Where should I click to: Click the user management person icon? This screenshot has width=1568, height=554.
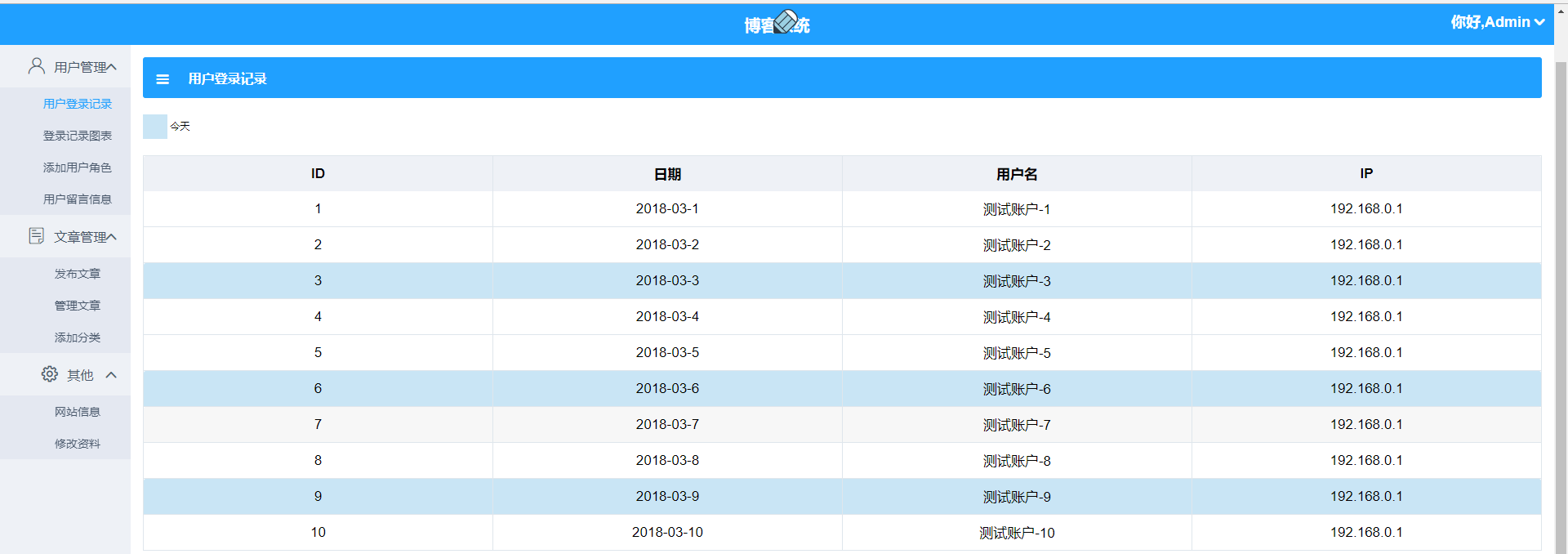(37, 66)
